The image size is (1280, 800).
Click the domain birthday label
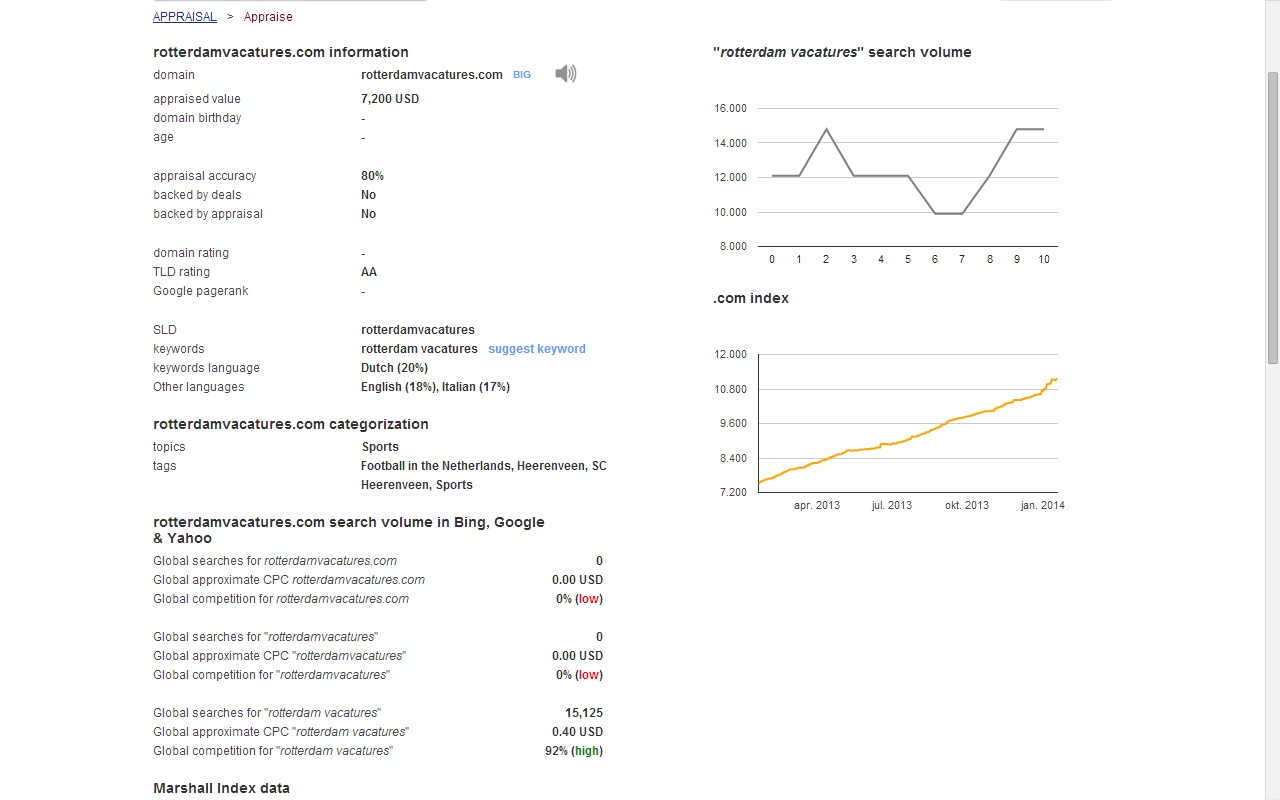pyautogui.click(x=197, y=118)
